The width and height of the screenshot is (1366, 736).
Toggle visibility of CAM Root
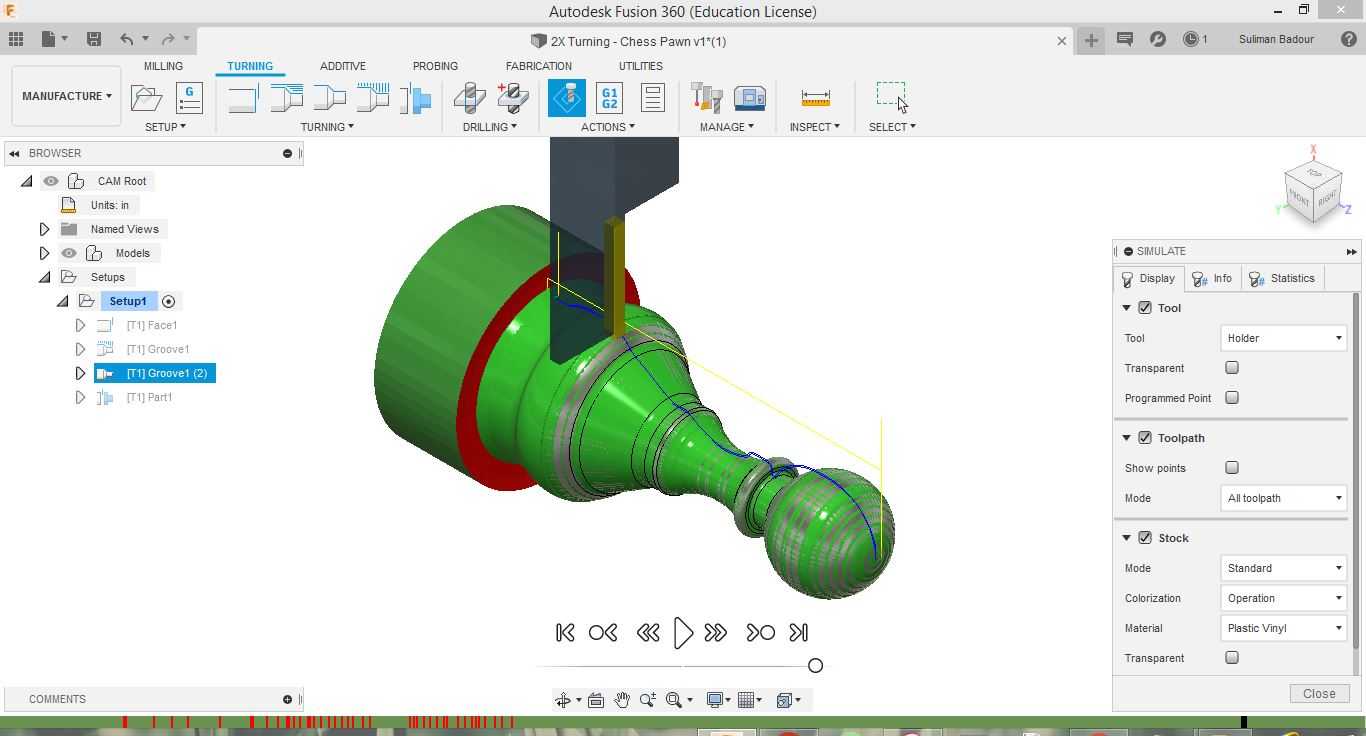51,181
